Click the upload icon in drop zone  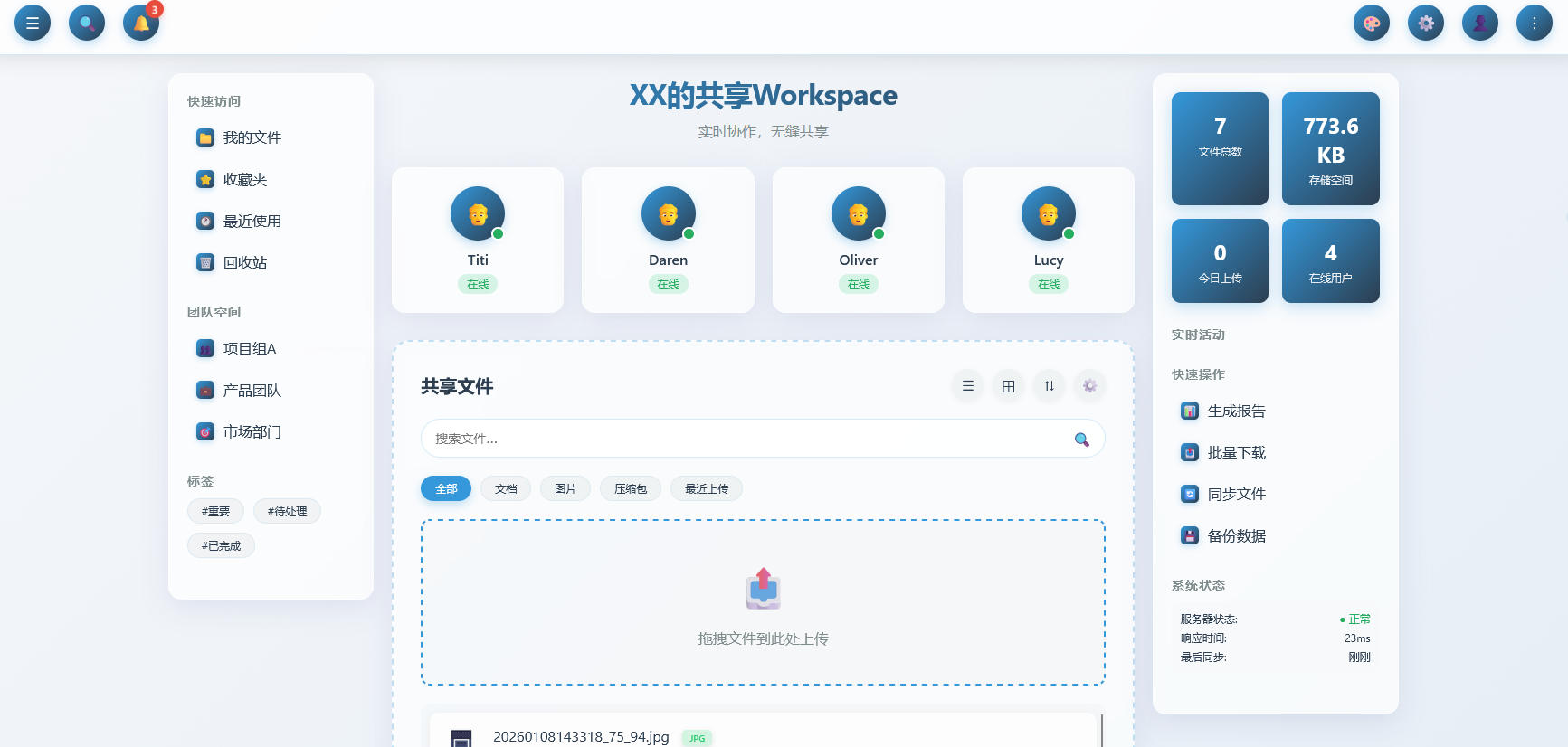764,589
